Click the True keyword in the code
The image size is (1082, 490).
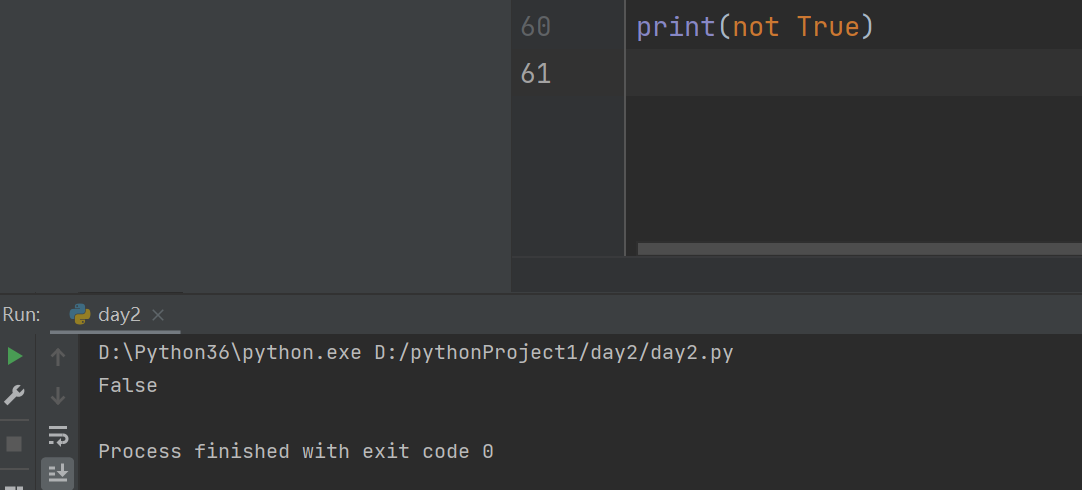click(x=829, y=27)
